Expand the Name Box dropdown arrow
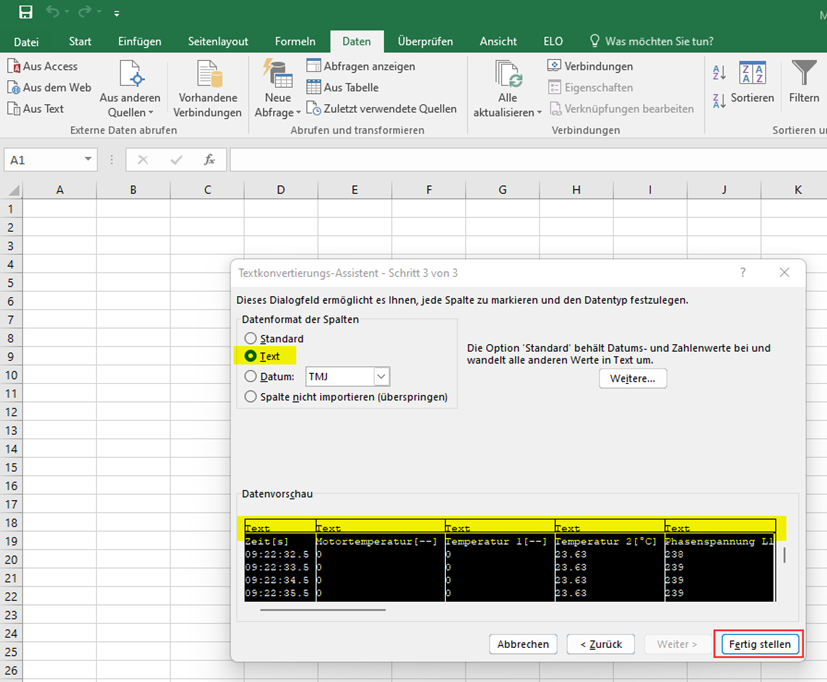This screenshot has width=827, height=682. [x=88, y=160]
